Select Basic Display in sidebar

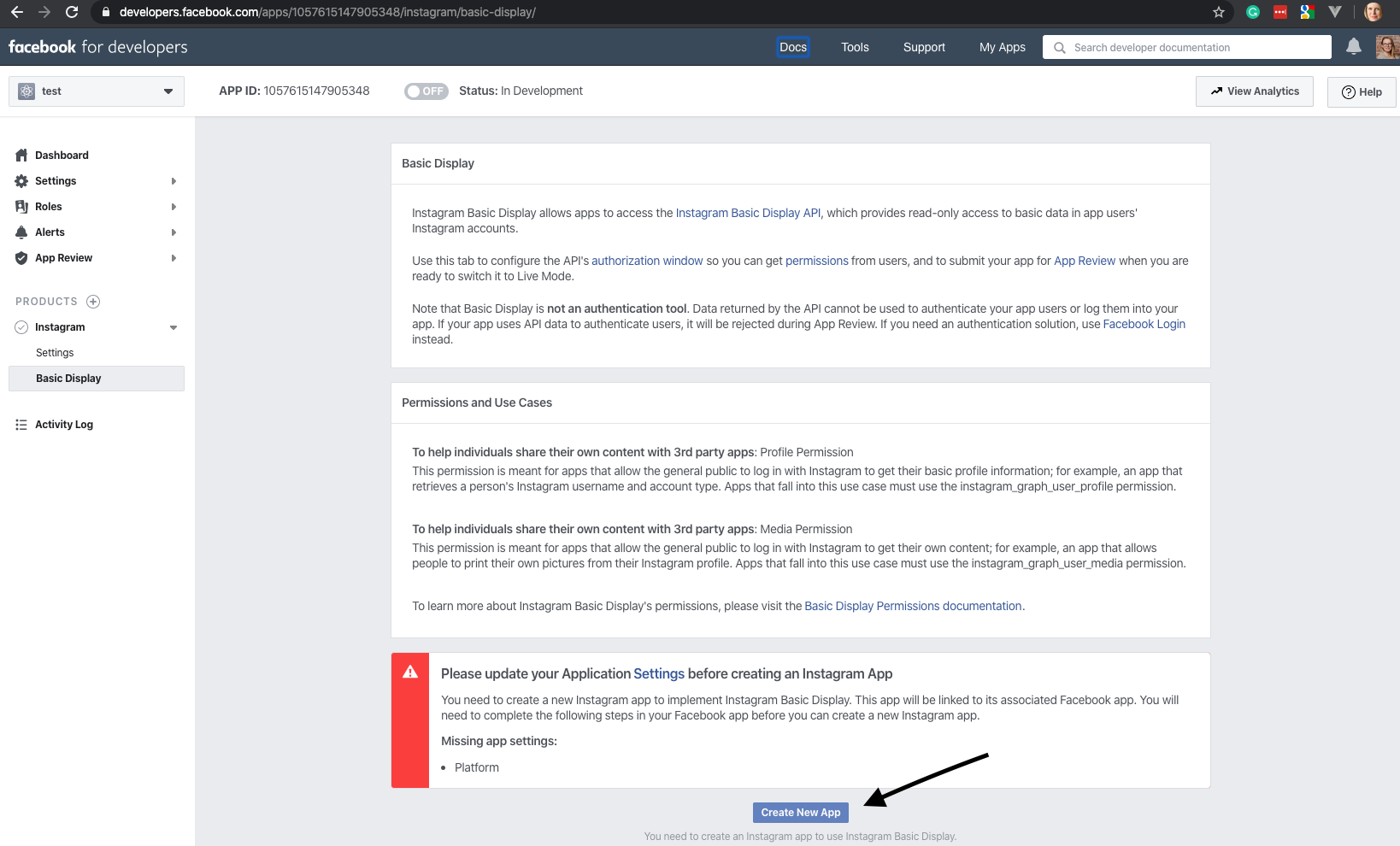[97, 379]
